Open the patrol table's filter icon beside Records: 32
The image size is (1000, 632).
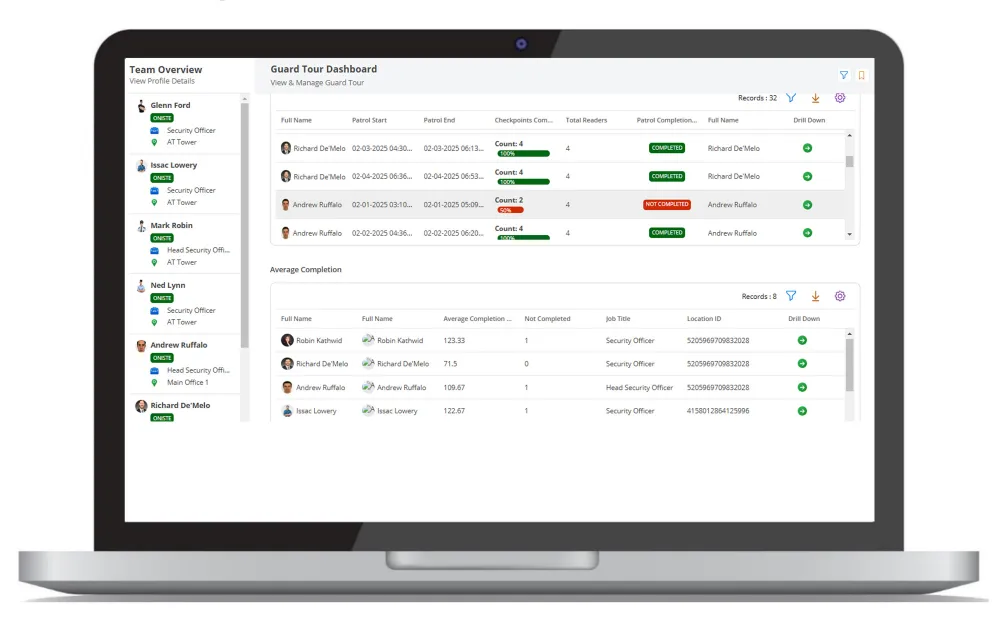coord(791,98)
